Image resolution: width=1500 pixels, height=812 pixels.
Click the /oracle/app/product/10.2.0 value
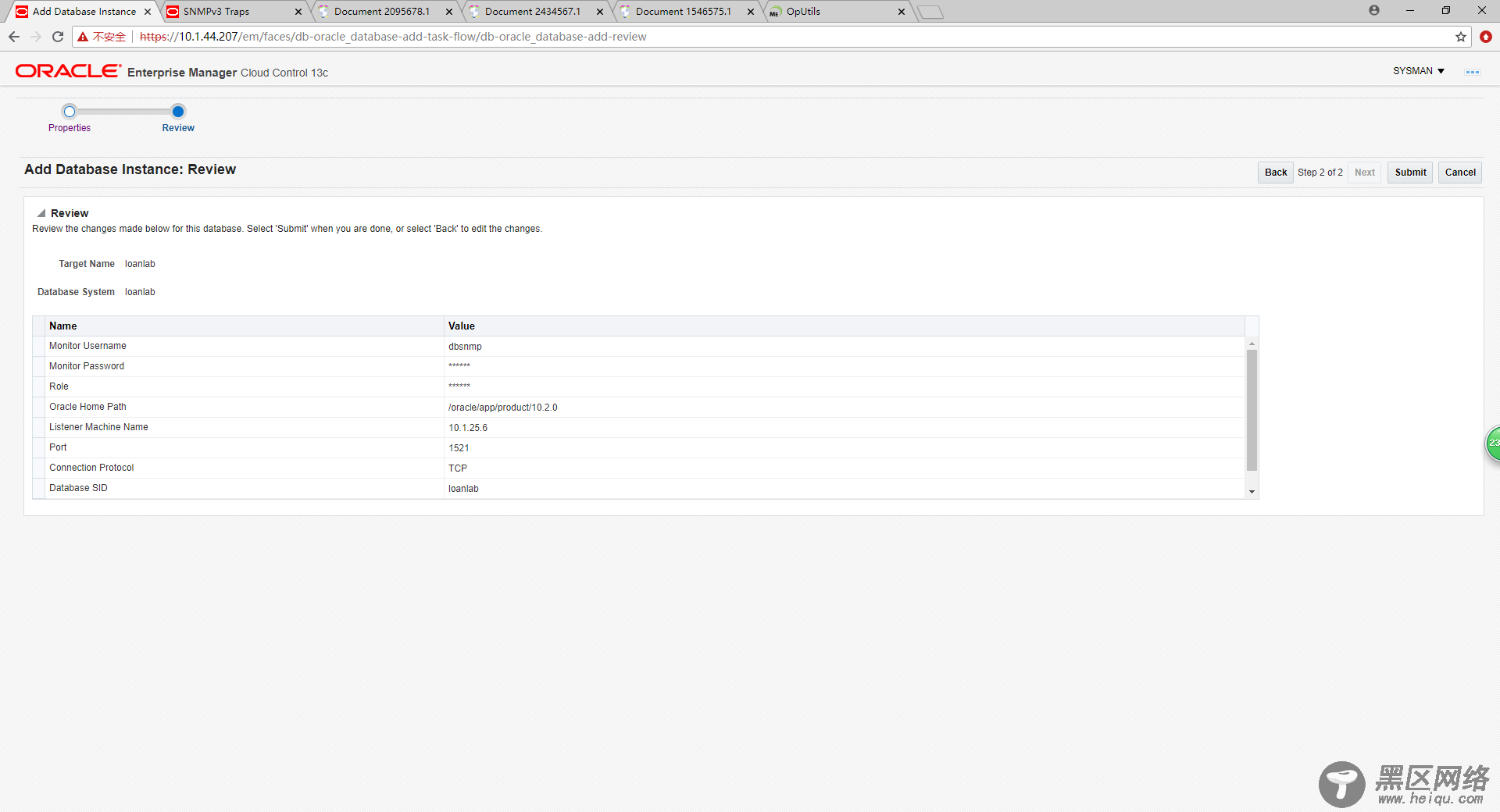tap(503, 408)
